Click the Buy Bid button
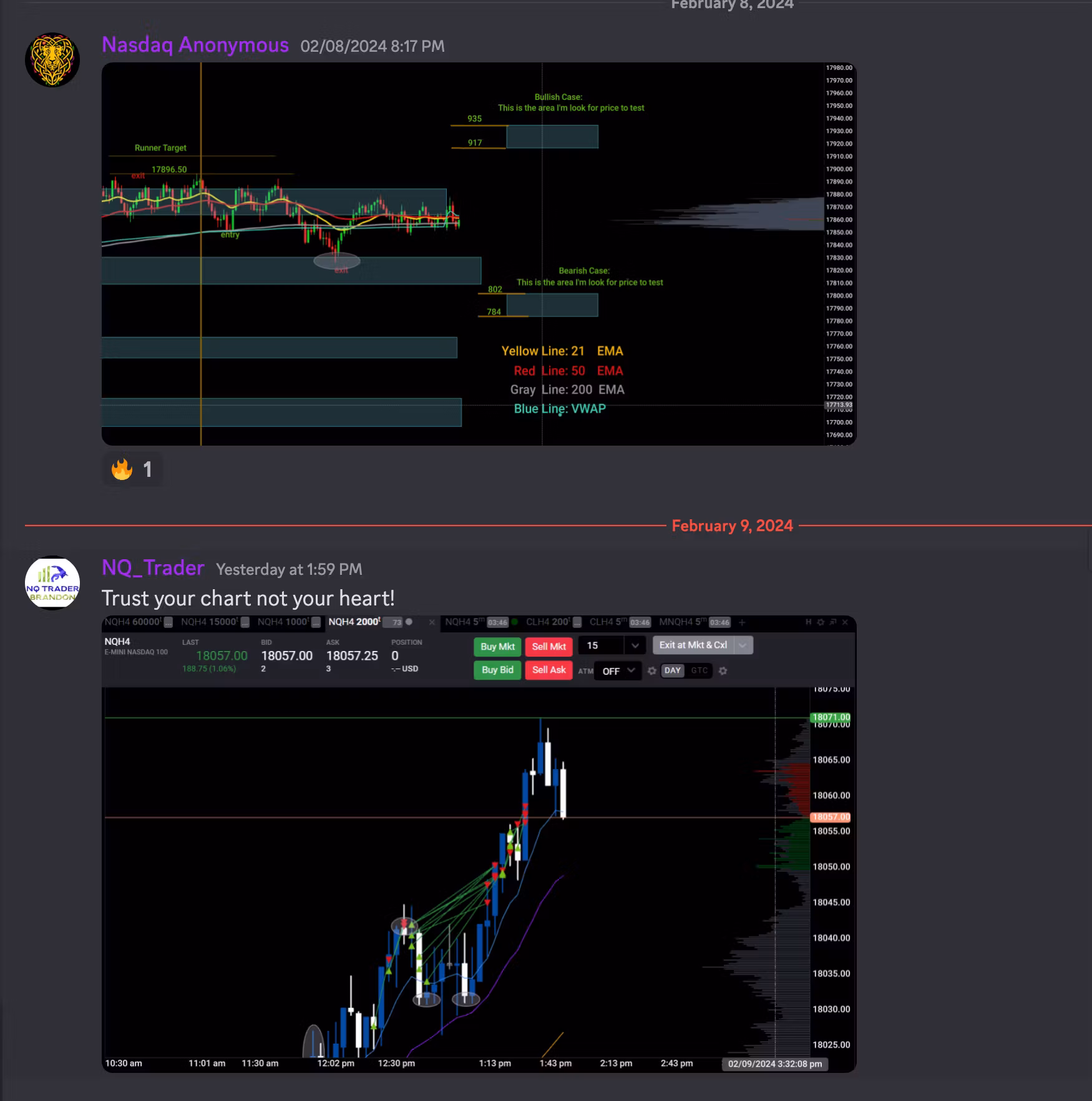This screenshot has width=1092, height=1101. click(x=497, y=670)
